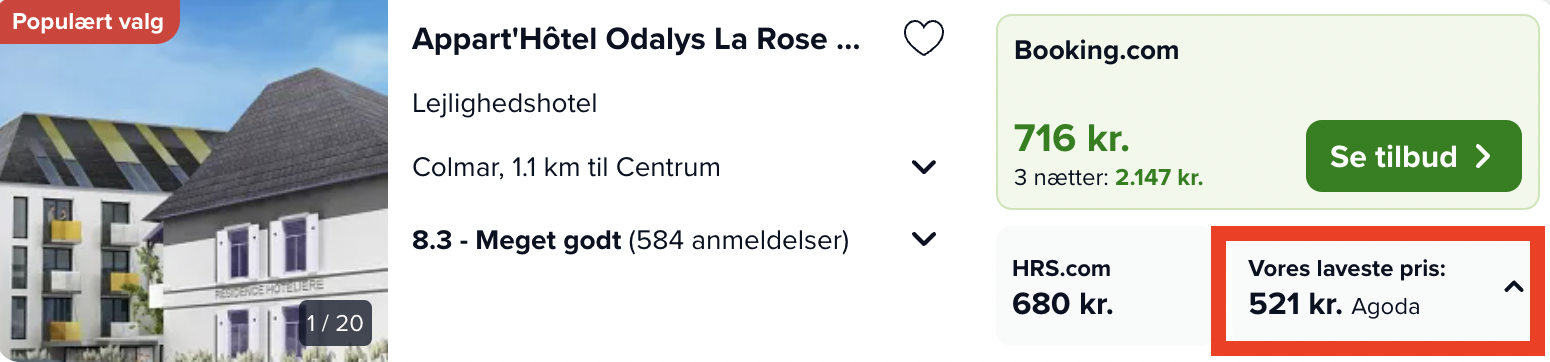Click the Se tilbud button
1550x362 pixels.
click(1413, 156)
